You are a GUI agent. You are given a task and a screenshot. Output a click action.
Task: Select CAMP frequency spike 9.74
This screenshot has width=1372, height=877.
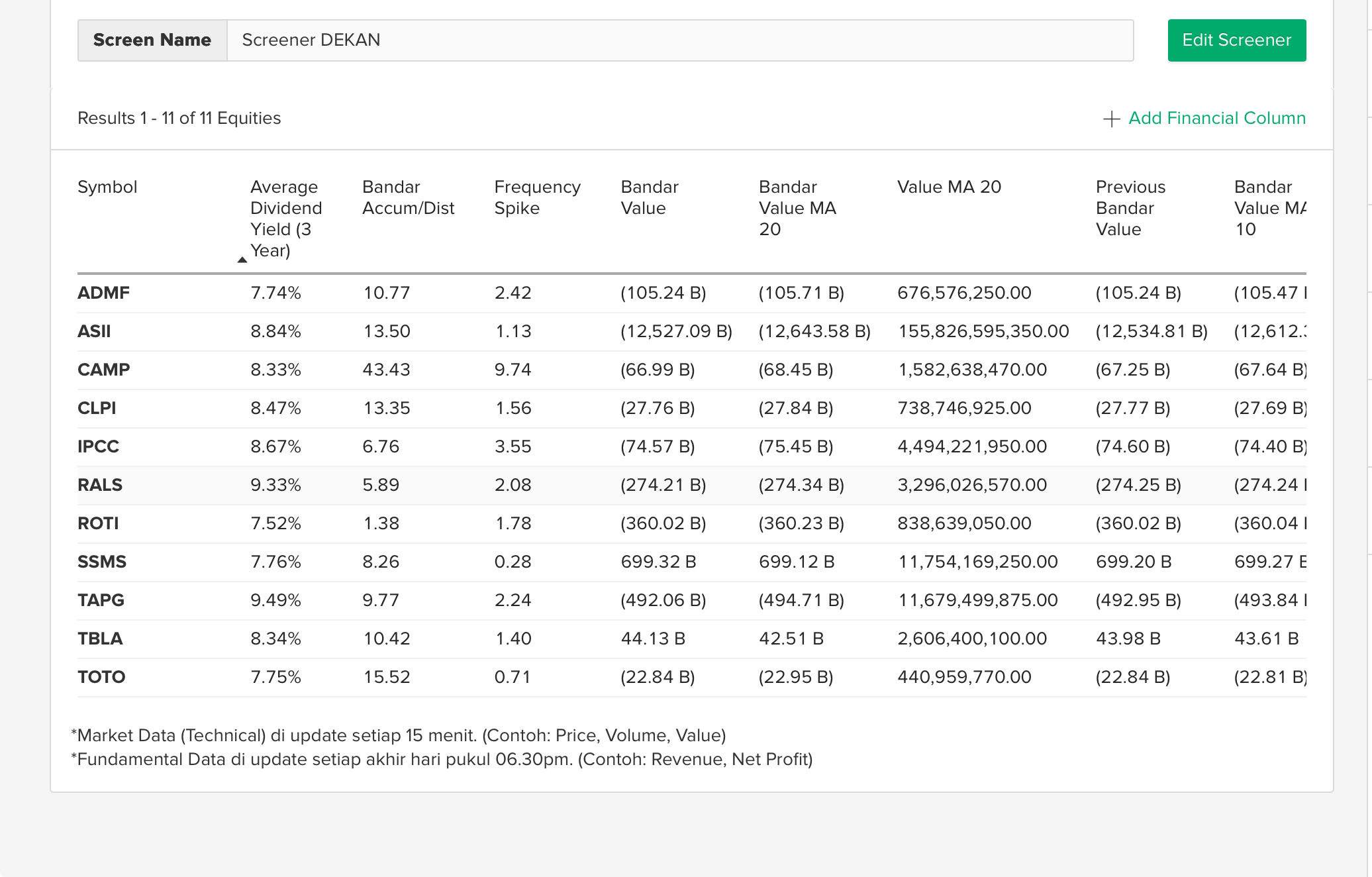point(513,370)
